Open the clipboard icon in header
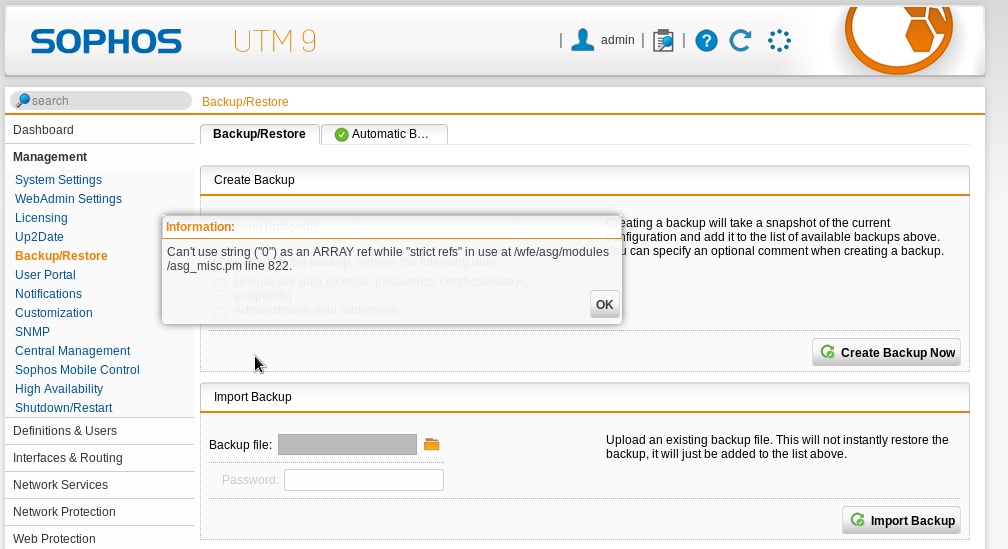1008x549 pixels. [x=663, y=40]
